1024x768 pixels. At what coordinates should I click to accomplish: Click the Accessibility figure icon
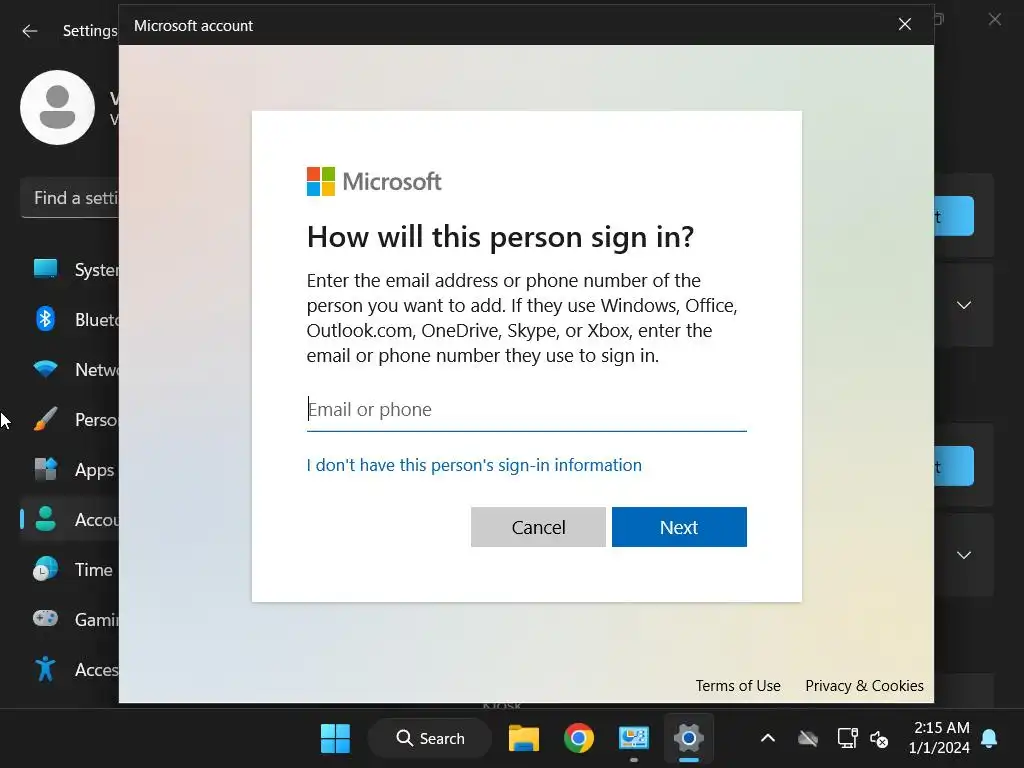coord(46,669)
